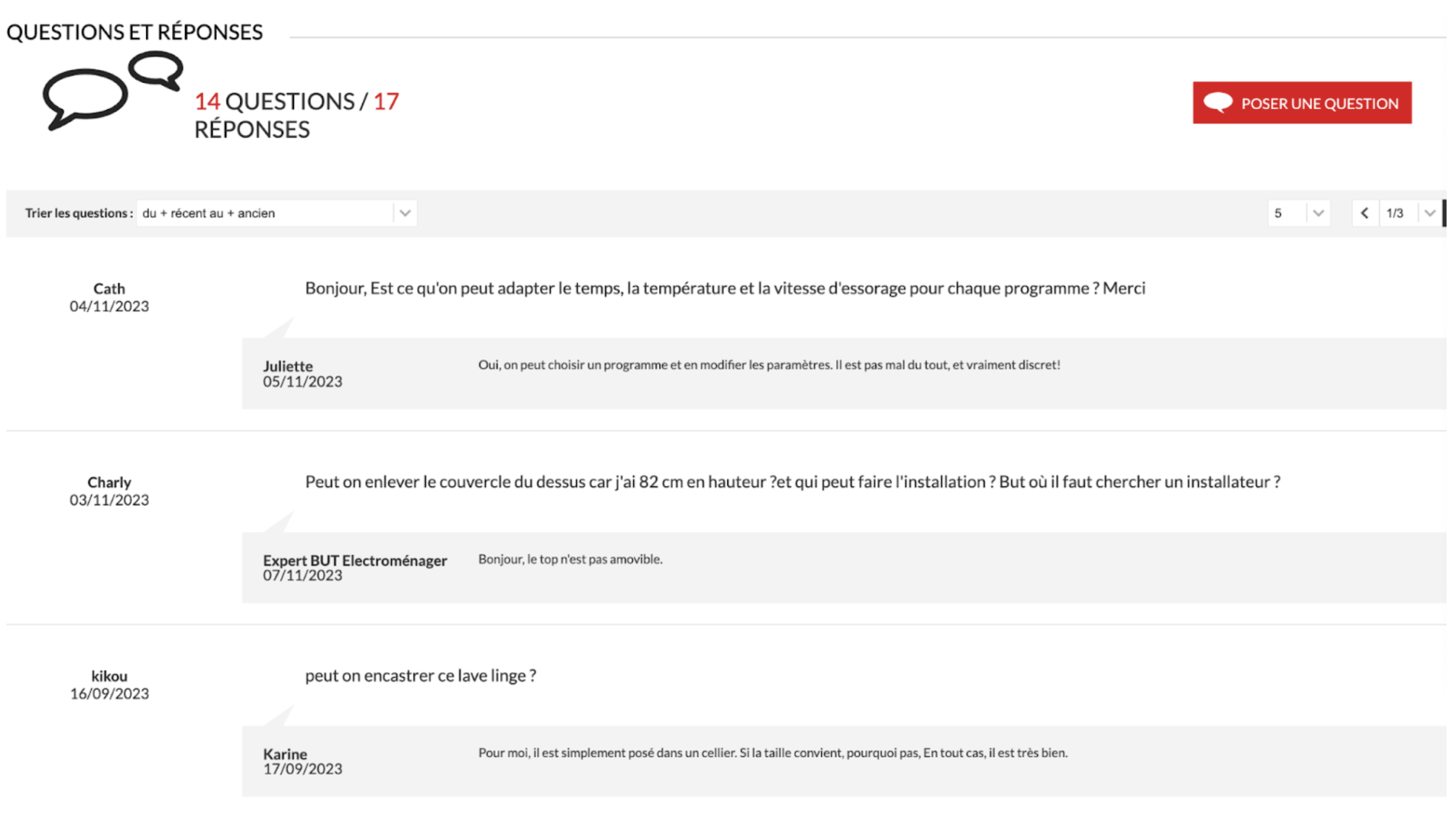The image size is (1456, 818).
Task: Click the red answer count "17"
Action: coord(385,101)
